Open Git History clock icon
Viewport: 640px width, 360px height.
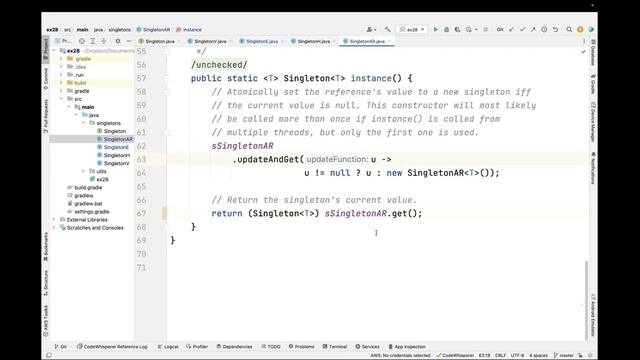point(544,29)
